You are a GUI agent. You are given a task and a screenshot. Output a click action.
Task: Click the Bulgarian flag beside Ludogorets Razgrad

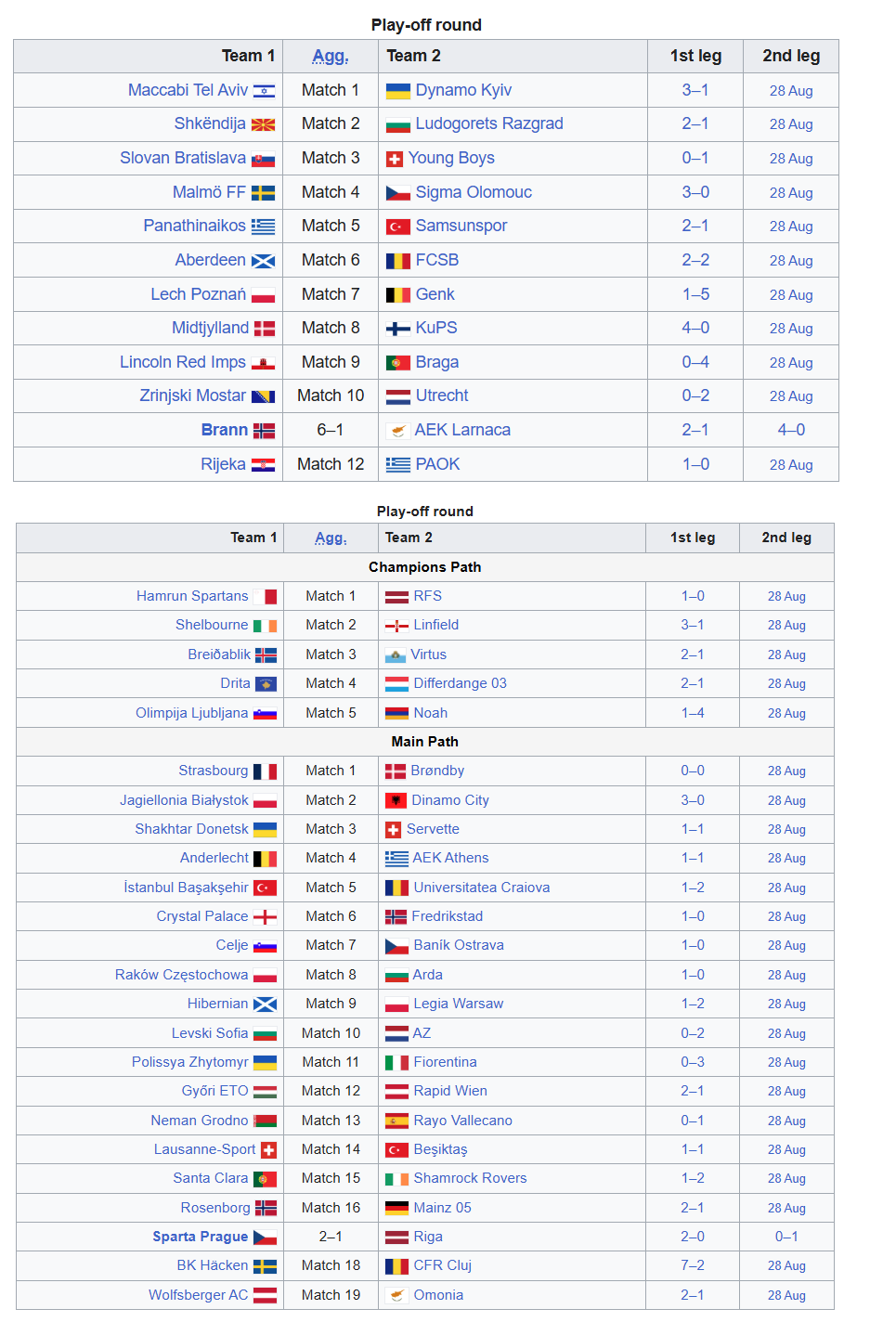(x=398, y=124)
